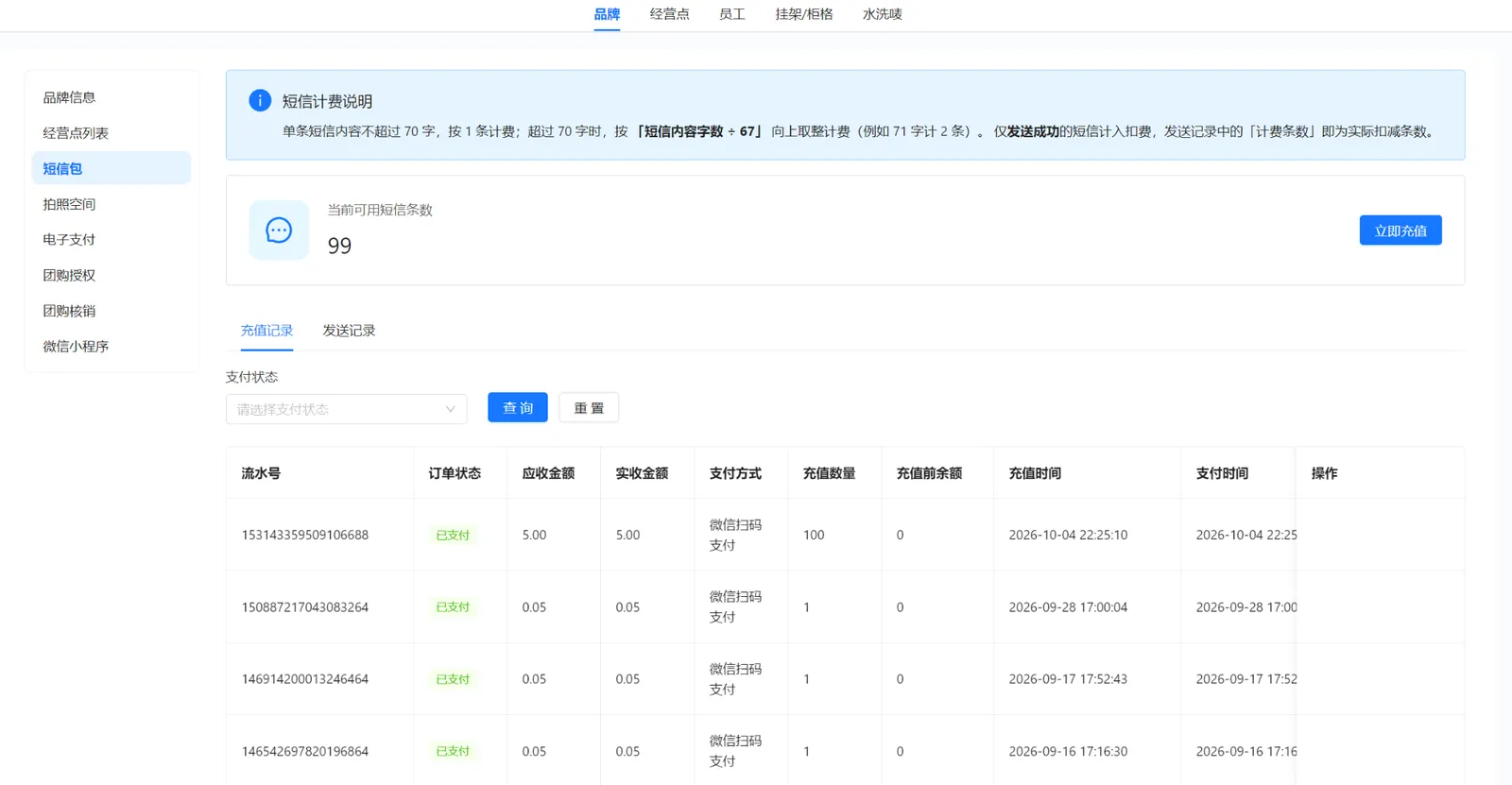The image size is (1512, 785).
Task: Select the 发送记录 tab
Action: pos(349,331)
